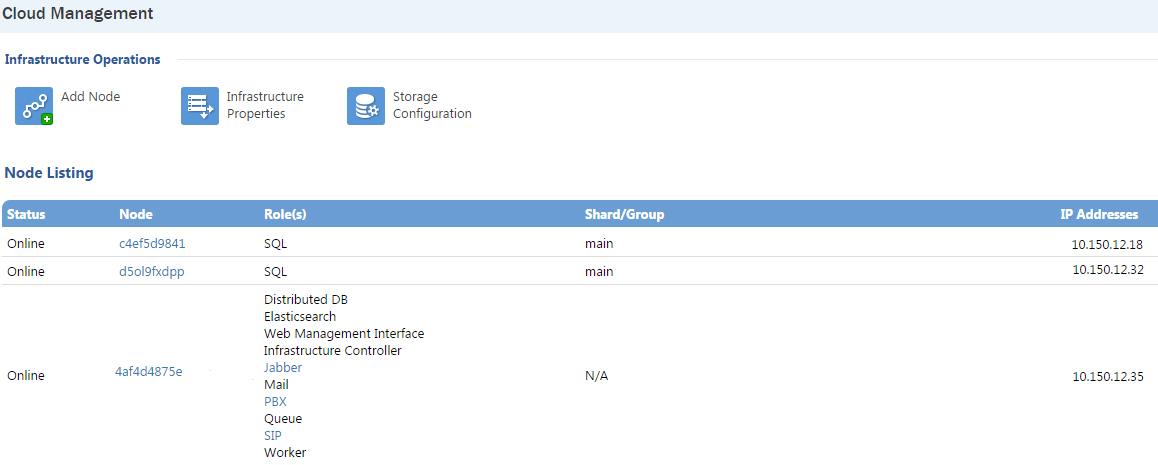
Task: Sort by the Shard/Group column header
Action: pyautogui.click(x=625, y=215)
